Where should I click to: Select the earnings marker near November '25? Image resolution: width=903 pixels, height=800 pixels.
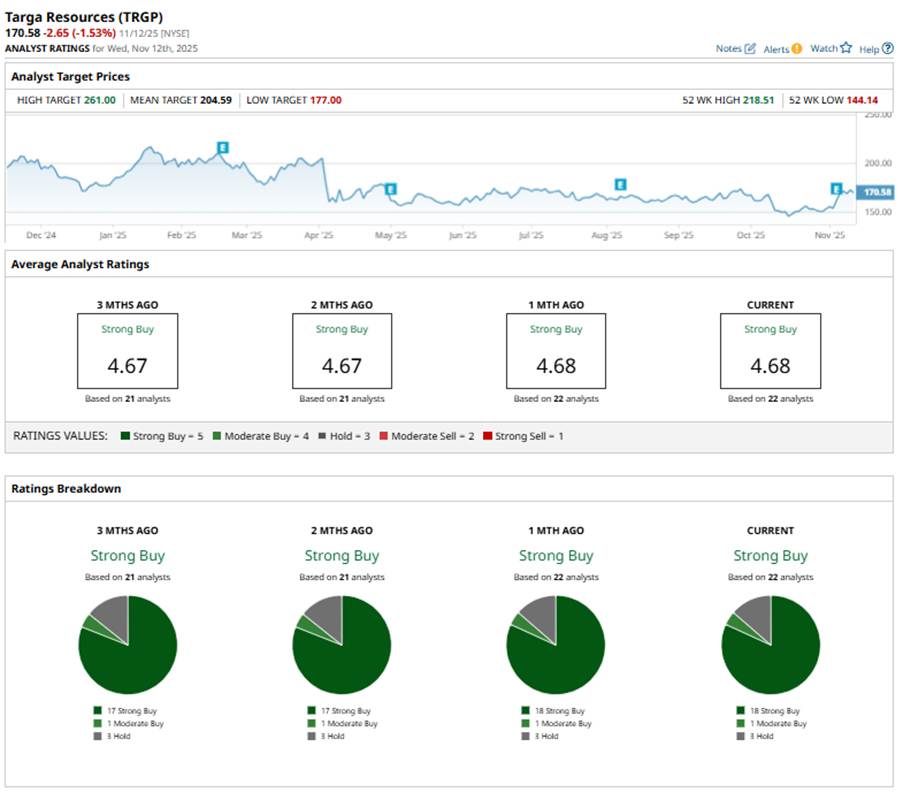point(836,188)
